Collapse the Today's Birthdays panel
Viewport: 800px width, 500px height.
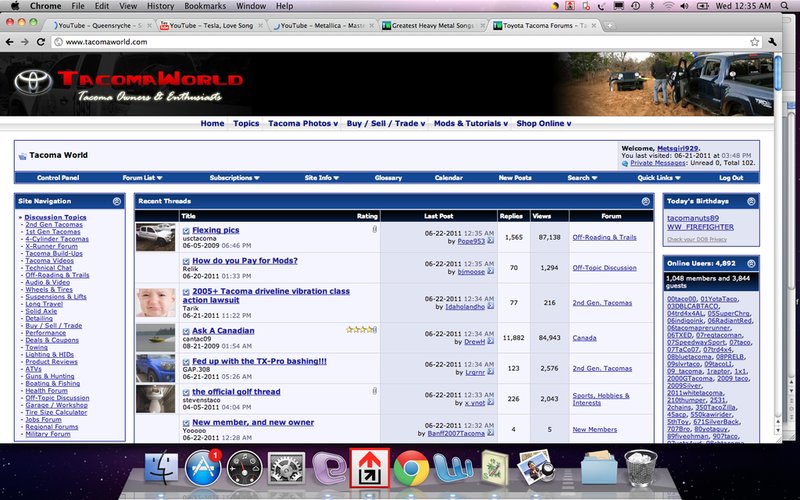(751, 202)
